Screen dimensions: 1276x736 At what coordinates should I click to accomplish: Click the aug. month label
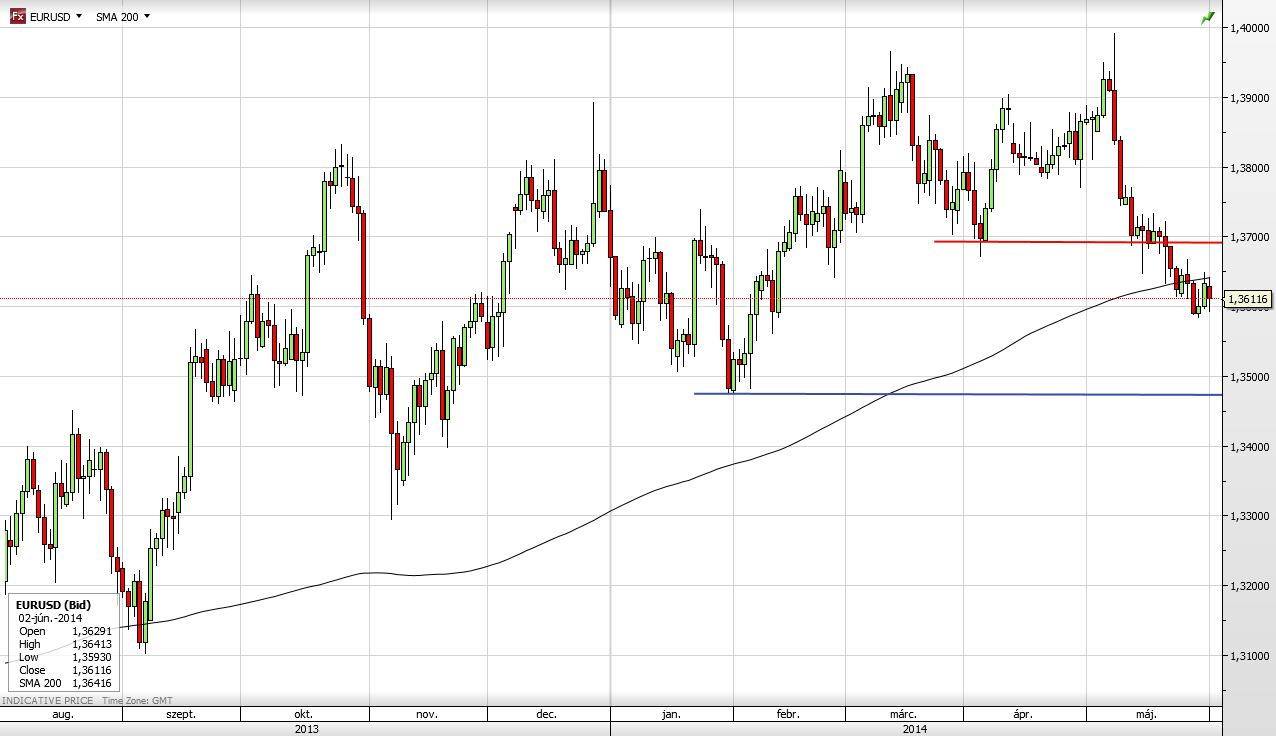[62, 715]
